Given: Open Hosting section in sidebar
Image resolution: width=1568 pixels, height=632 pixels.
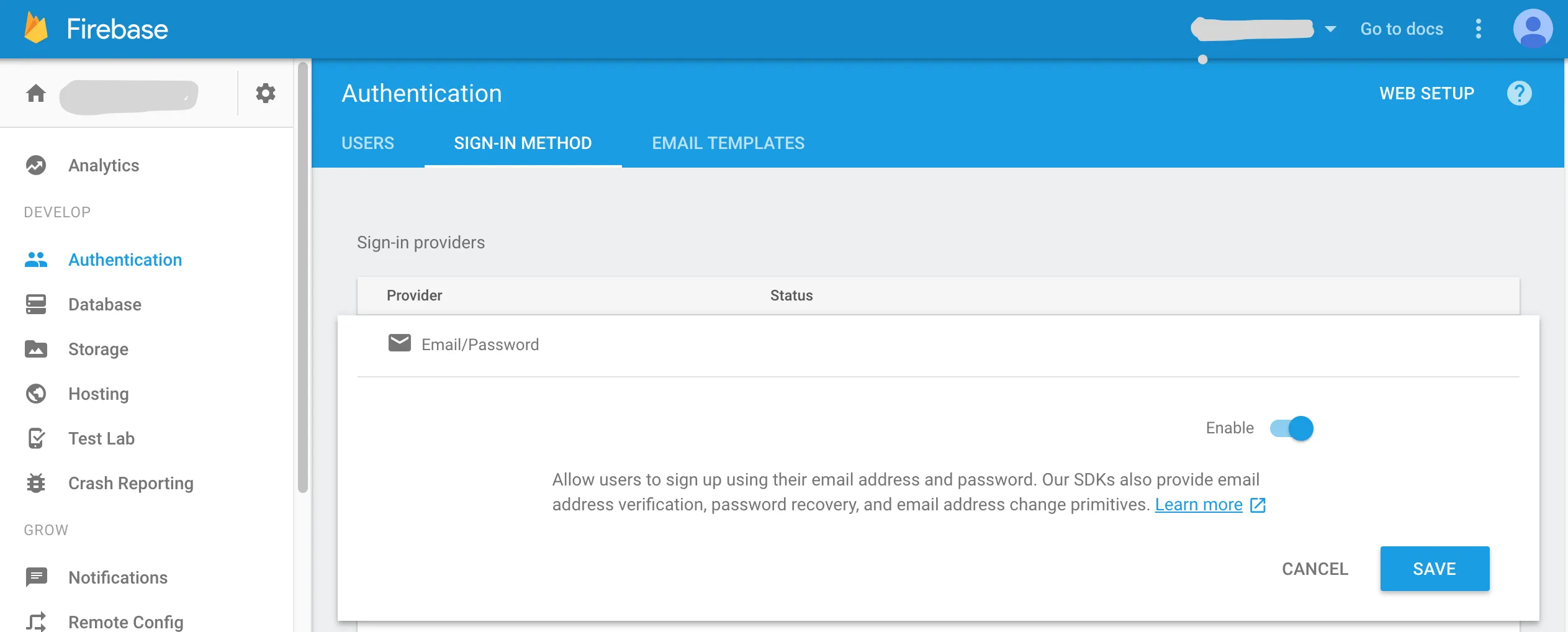Looking at the screenshot, I should pos(98,394).
